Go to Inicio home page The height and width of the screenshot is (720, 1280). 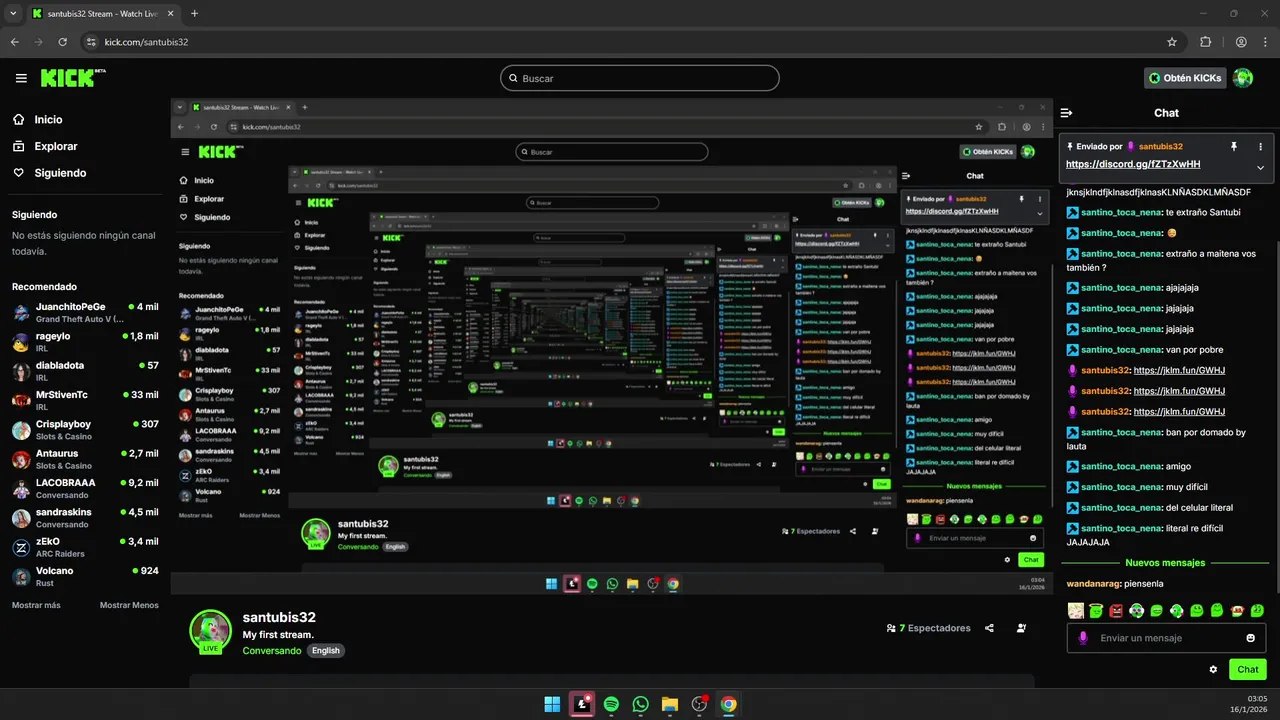(48, 119)
